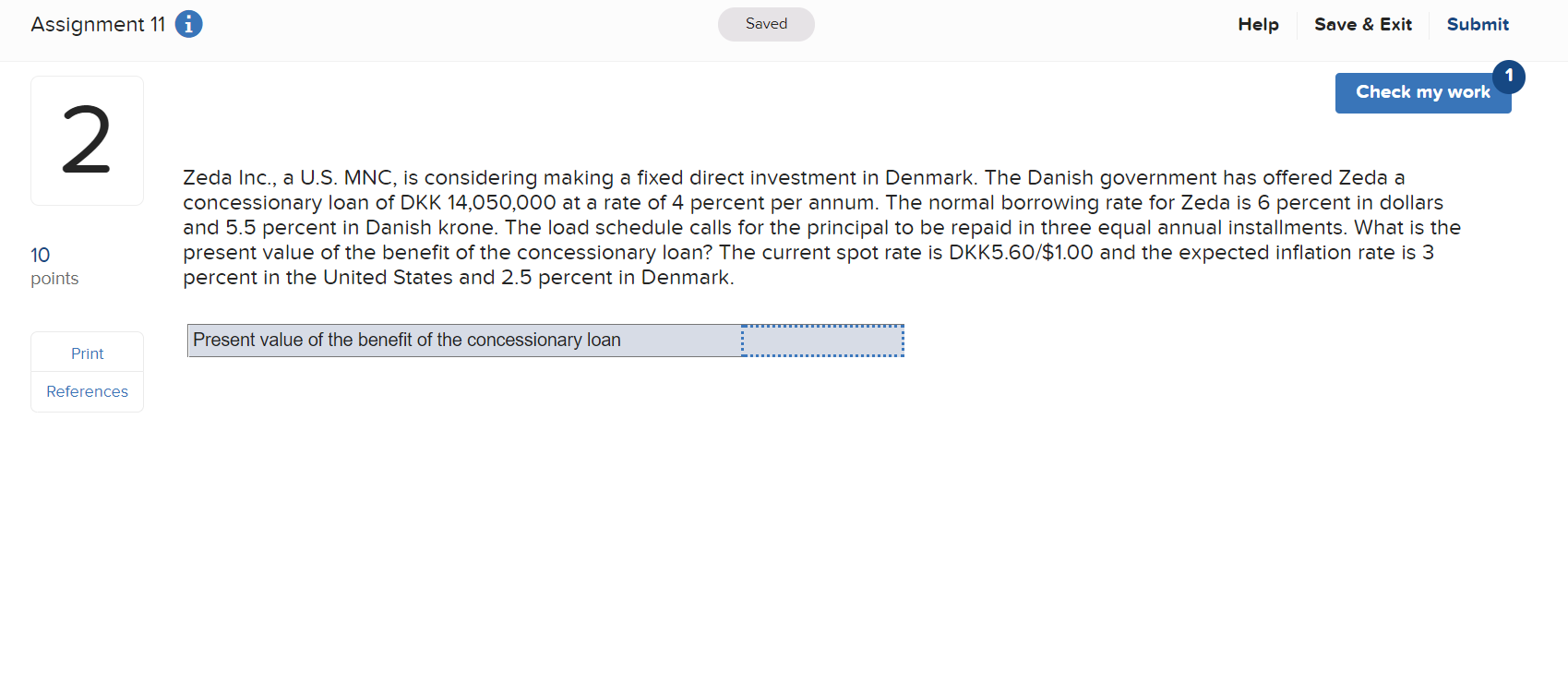Screen dimensions: 1568x682
Task: Click the Assignment 11 title
Action: click(97, 24)
